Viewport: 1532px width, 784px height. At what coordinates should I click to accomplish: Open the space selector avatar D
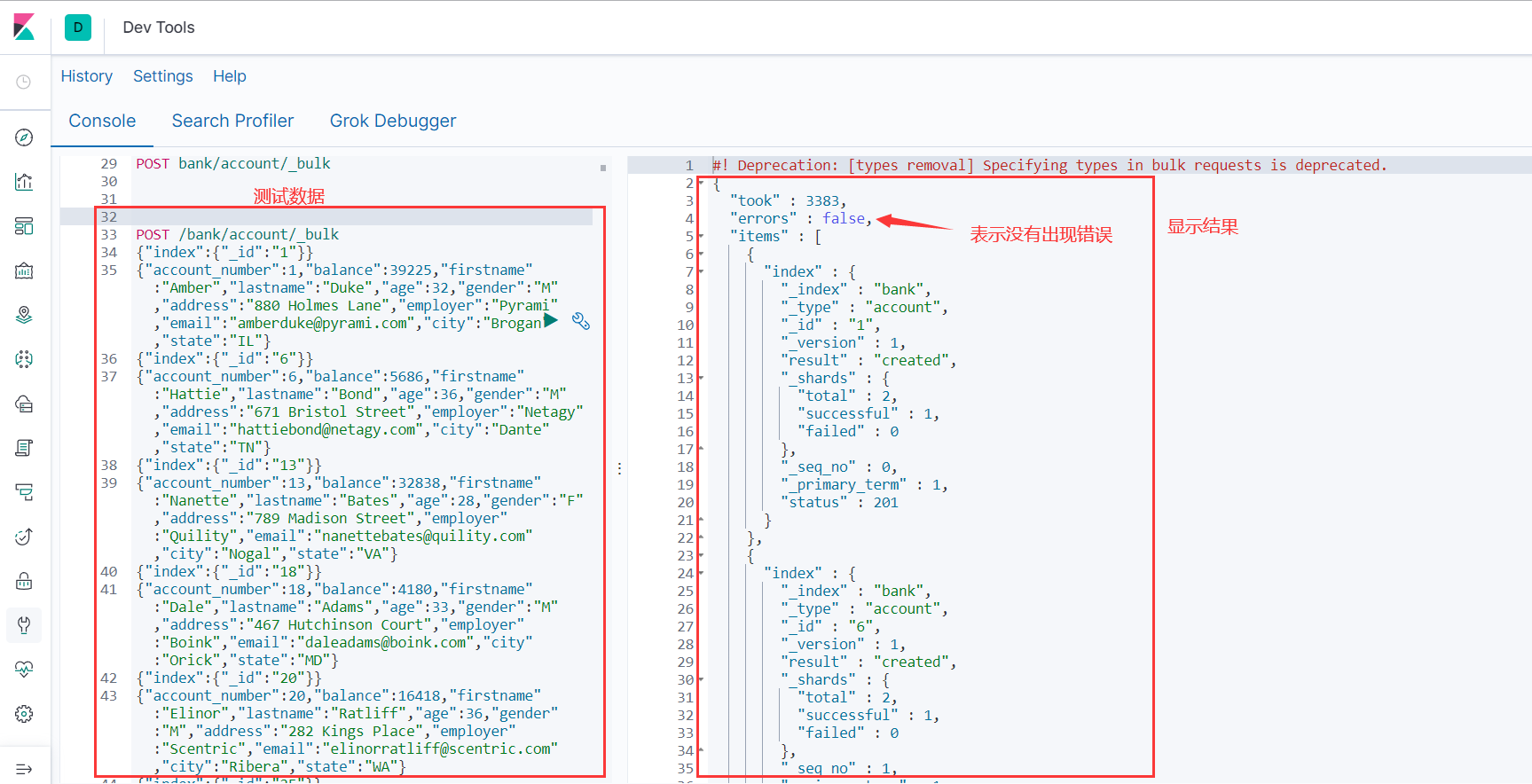(x=78, y=27)
